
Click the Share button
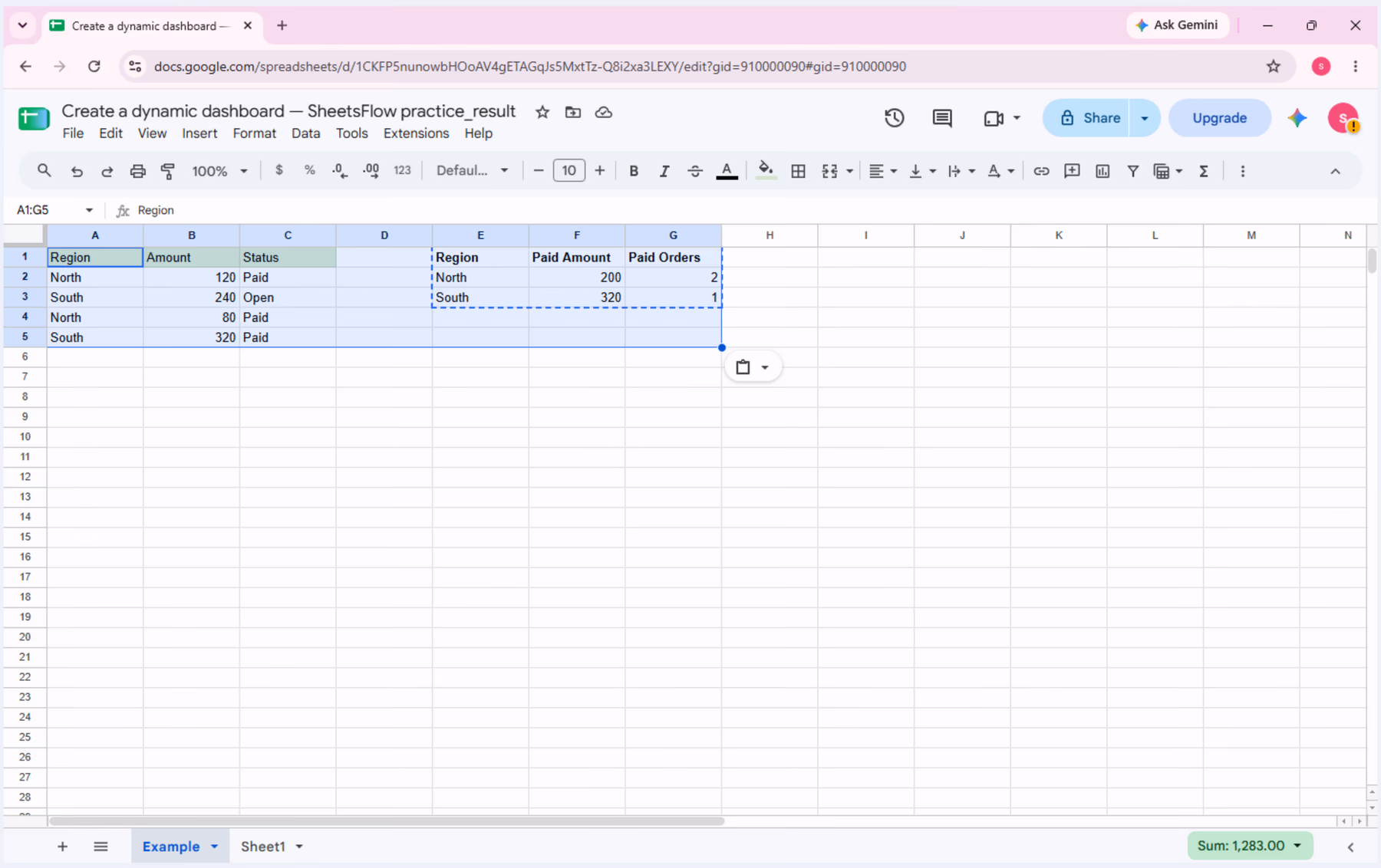click(x=1086, y=118)
